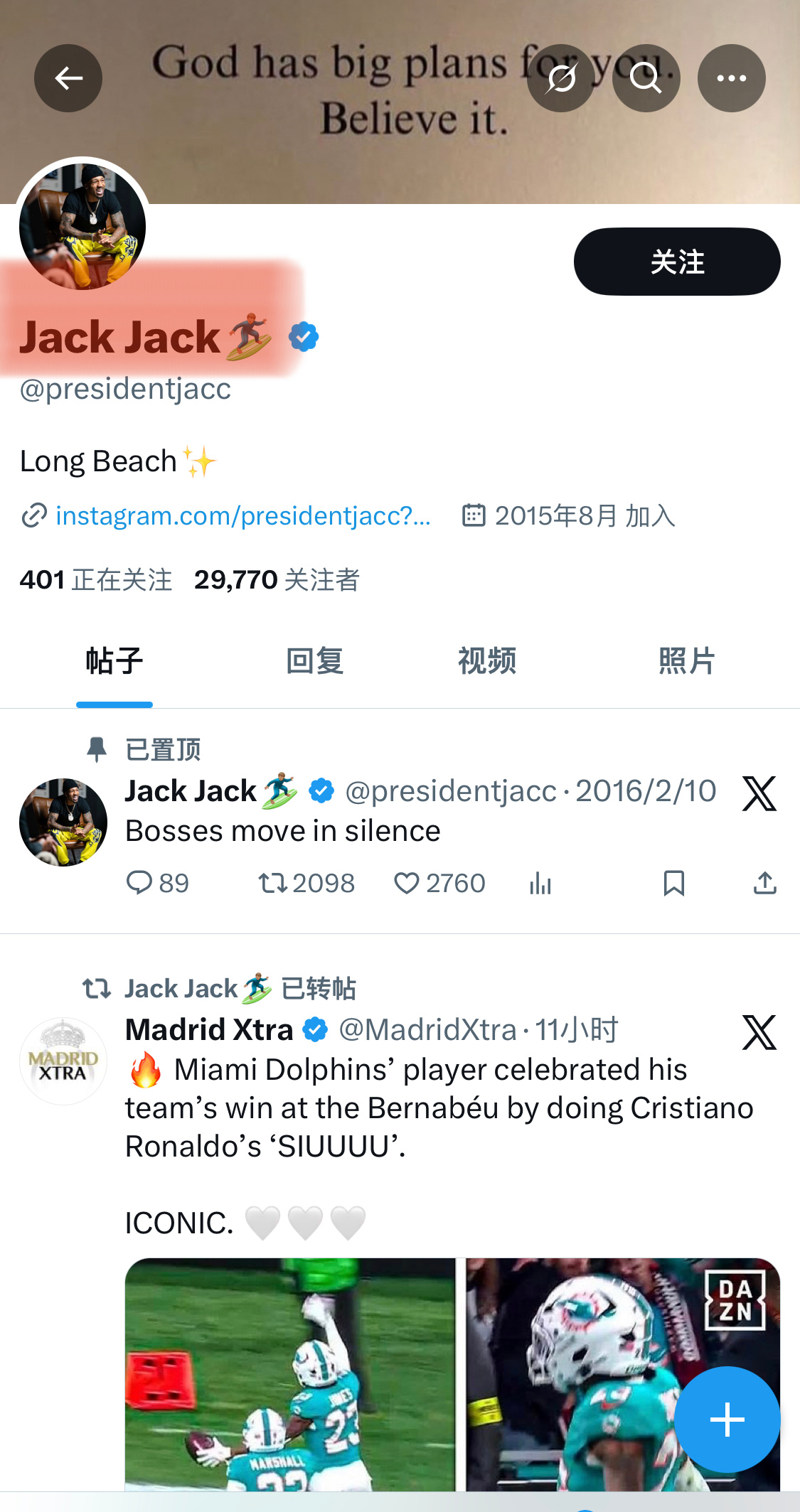Viewport: 800px width, 1512px height.
Task: Switch to the 回复 tab
Action: point(314,661)
